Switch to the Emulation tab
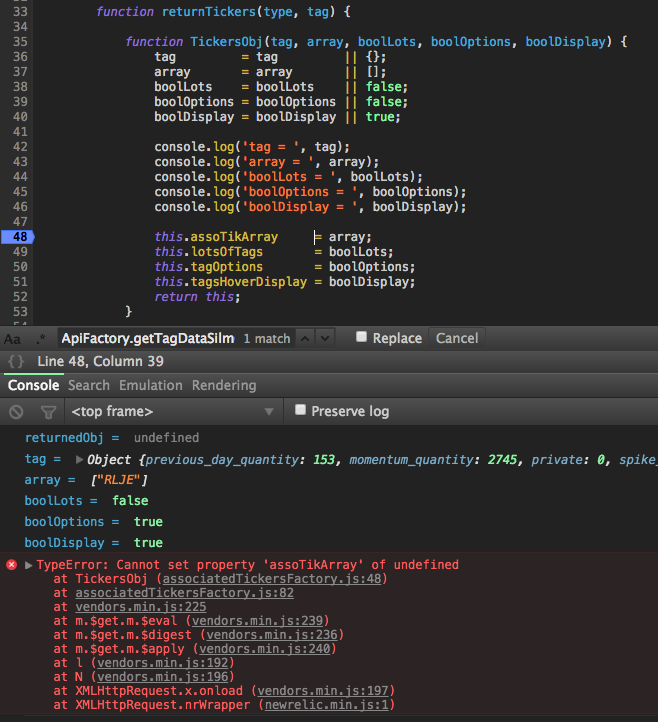The height and width of the screenshot is (722, 658). [151, 385]
